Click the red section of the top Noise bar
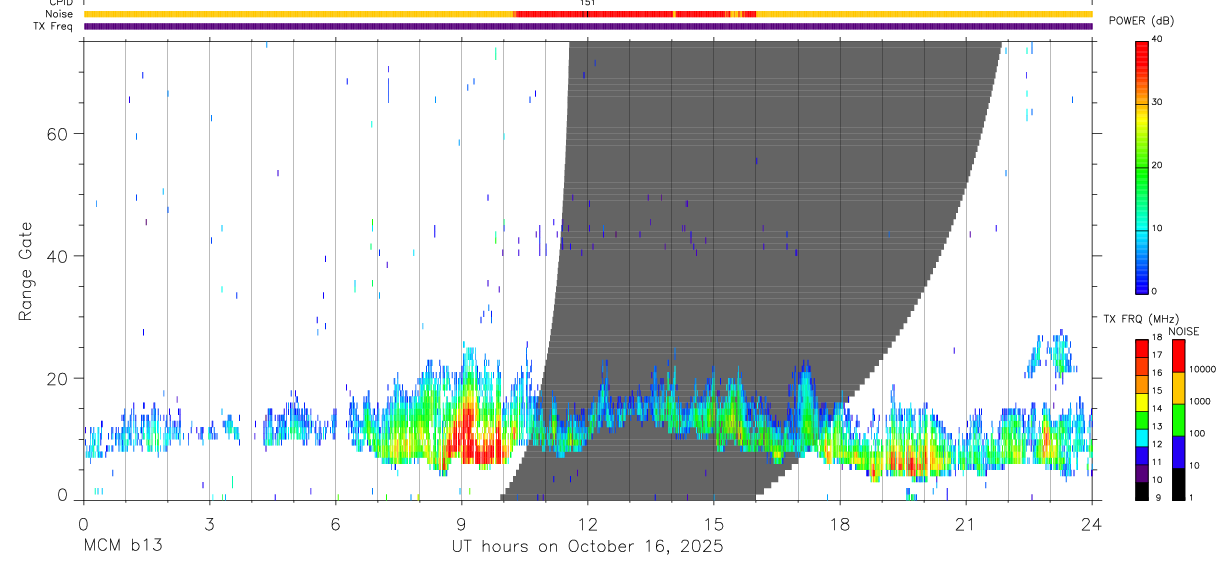The height and width of the screenshot is (567, 1228). click(635, 14)
